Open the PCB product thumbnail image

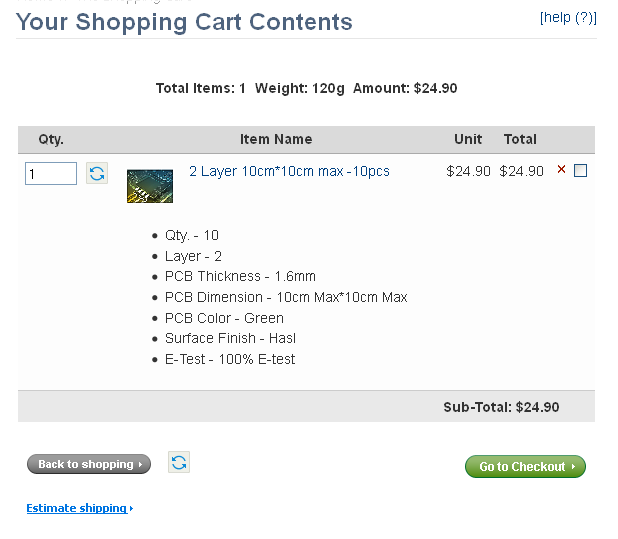click(x=150, y=186)
